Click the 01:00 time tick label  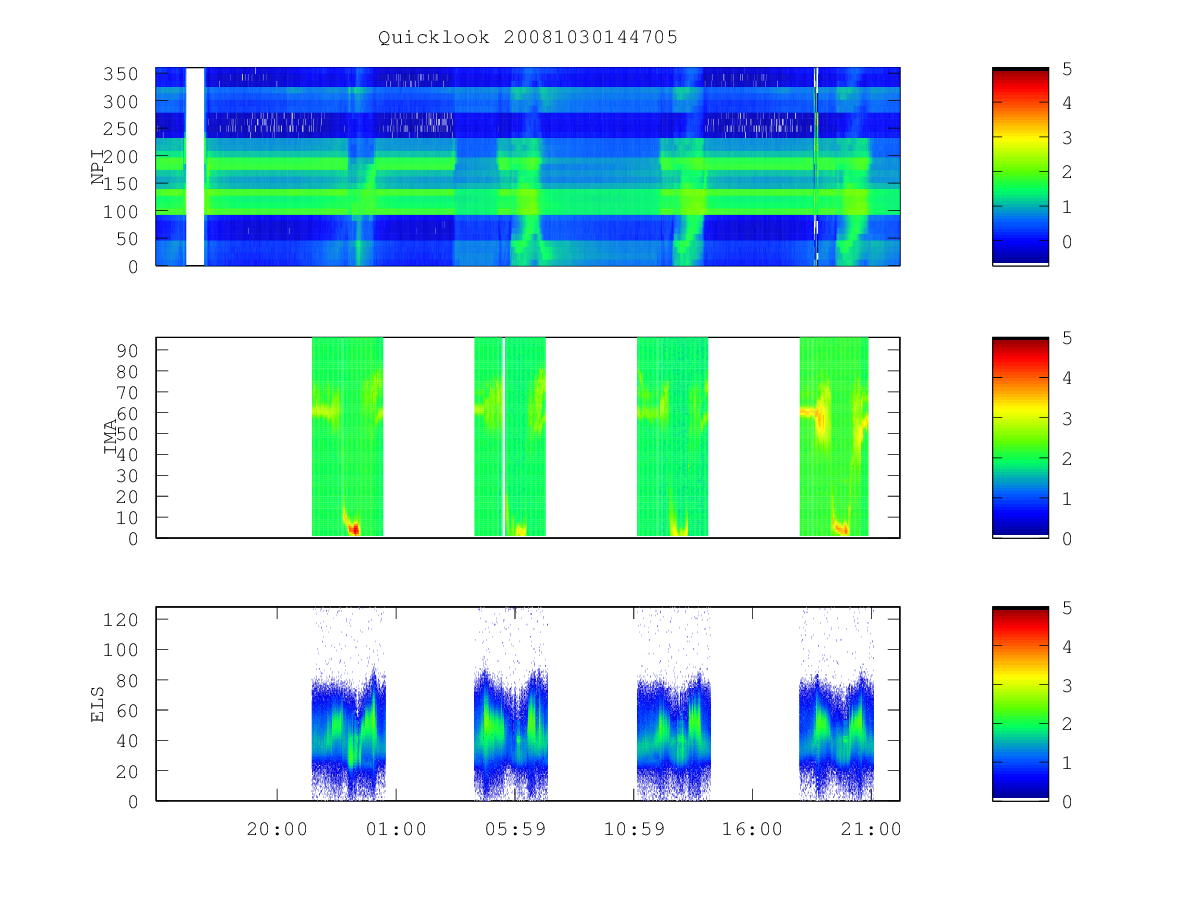point(396,829)
